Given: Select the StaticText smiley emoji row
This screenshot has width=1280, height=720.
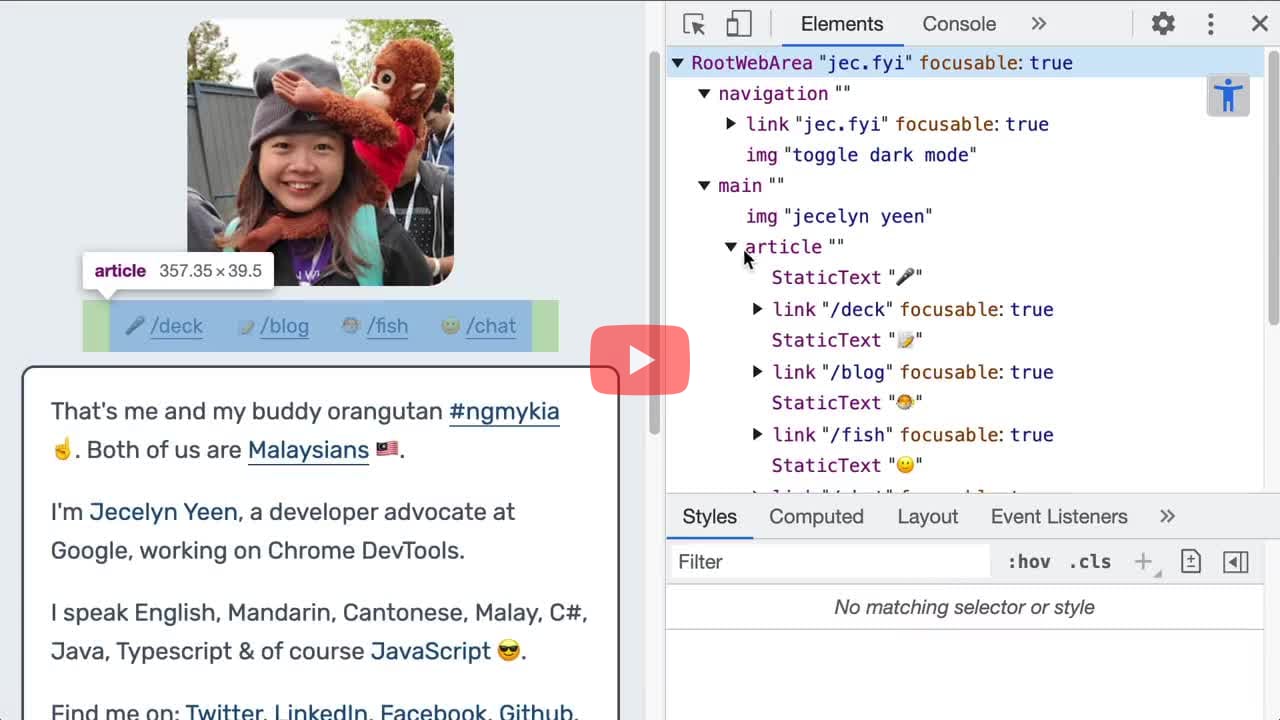Looking at the screenshot, I should click(x=847, y=465).
